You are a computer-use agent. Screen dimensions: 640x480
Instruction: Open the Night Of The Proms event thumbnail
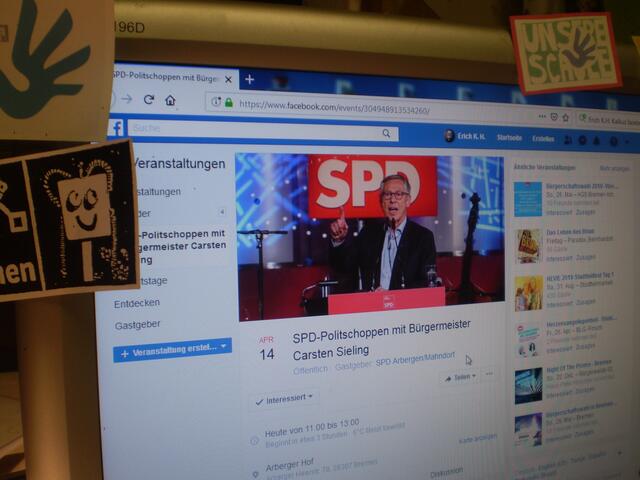click(528, 386)
